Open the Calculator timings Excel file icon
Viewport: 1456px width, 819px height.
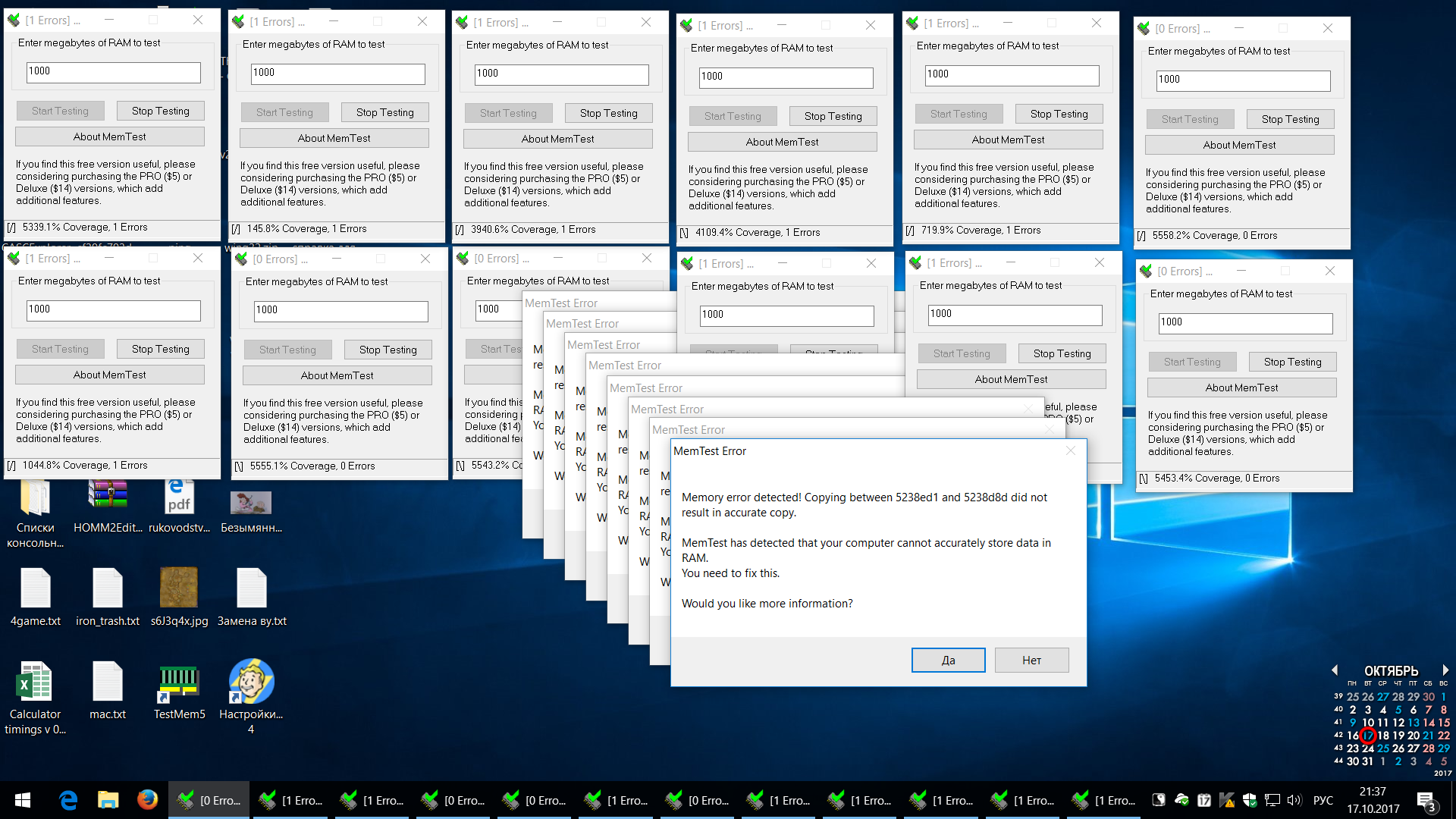tap(34, 682)
